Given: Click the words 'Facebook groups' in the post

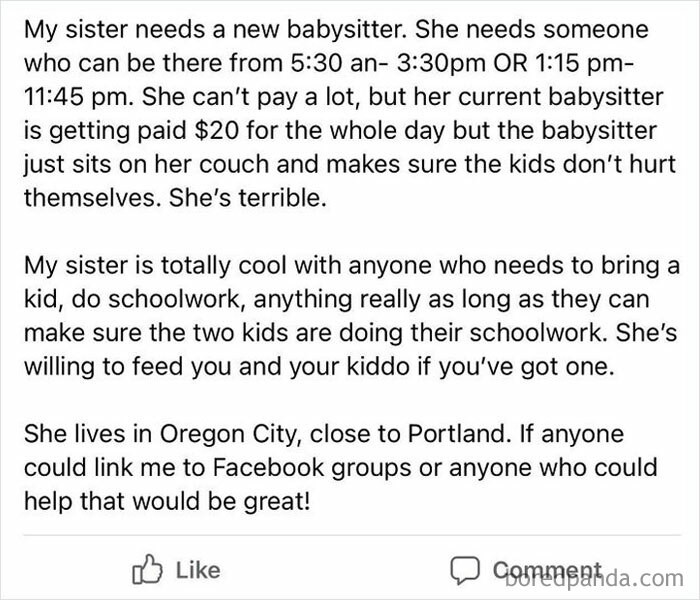Looking at the screenshot, I should (312, 468).
